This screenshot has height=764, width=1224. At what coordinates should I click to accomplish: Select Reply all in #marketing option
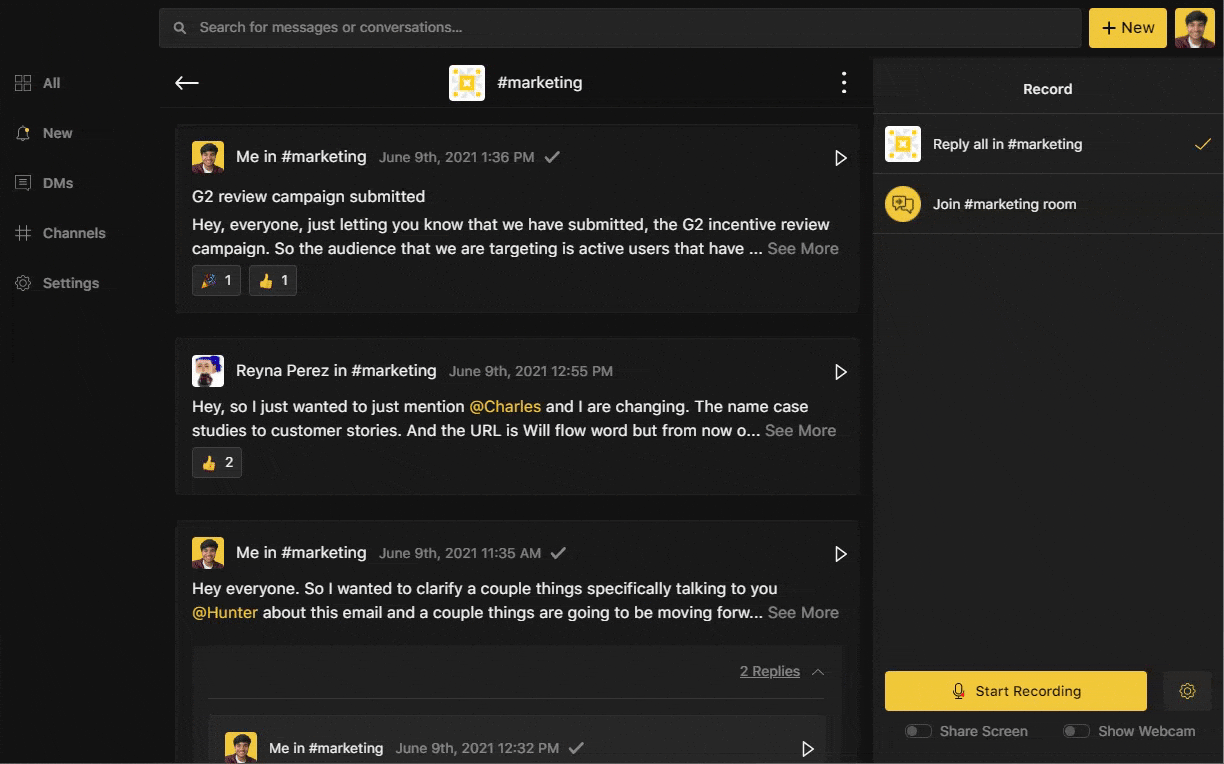pos(1048,144)
